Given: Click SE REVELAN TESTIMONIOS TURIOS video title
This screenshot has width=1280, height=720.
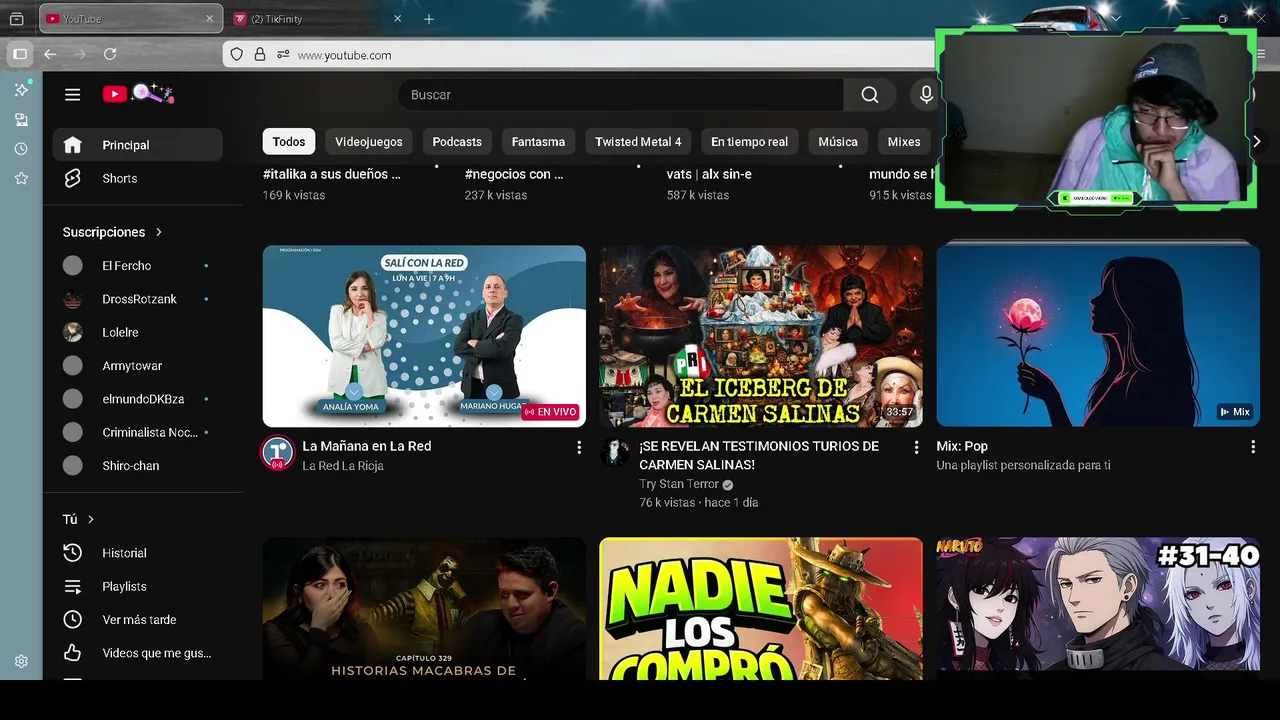Looking at the screenshot, I should (759, 455).
